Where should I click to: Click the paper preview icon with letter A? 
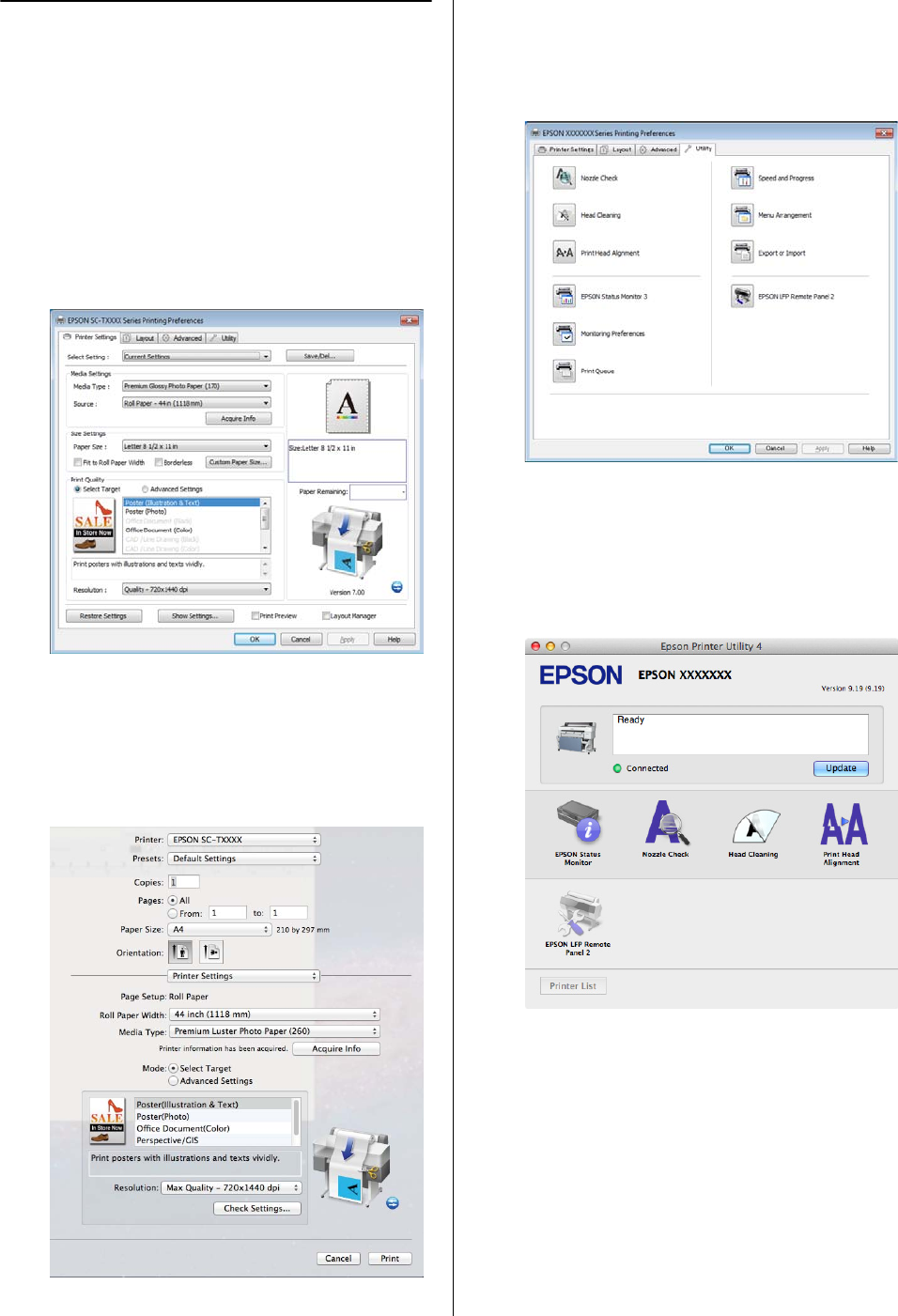(348, 406)
